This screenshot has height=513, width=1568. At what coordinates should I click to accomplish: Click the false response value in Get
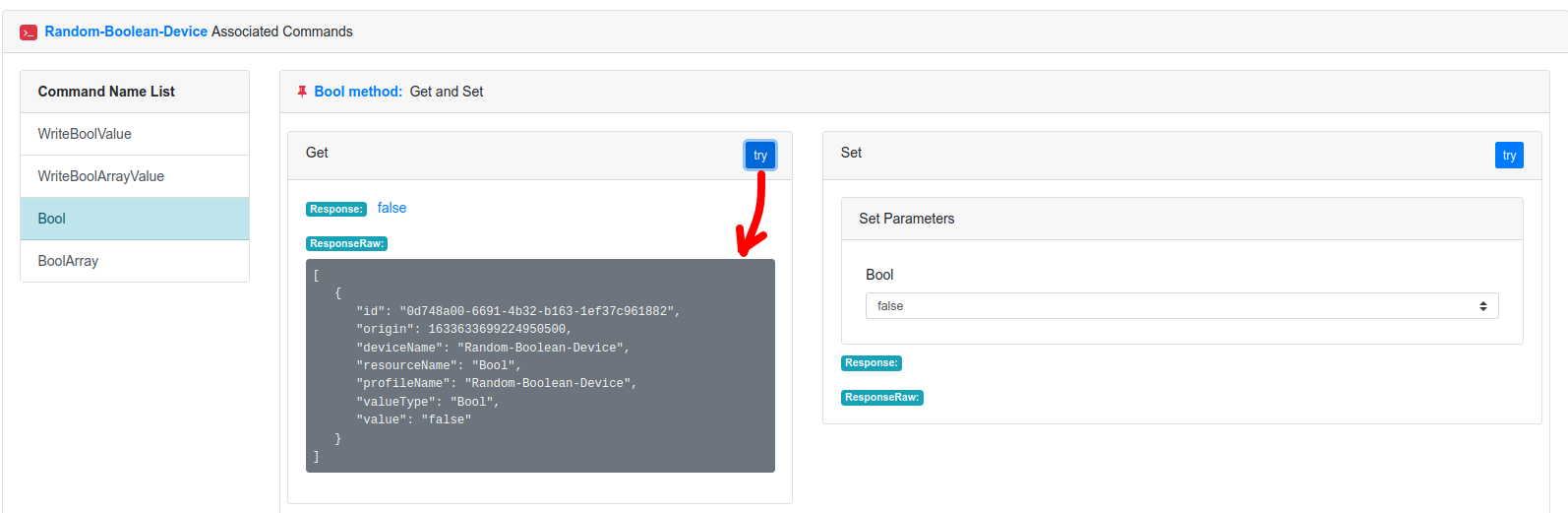[x=392, y=208]
